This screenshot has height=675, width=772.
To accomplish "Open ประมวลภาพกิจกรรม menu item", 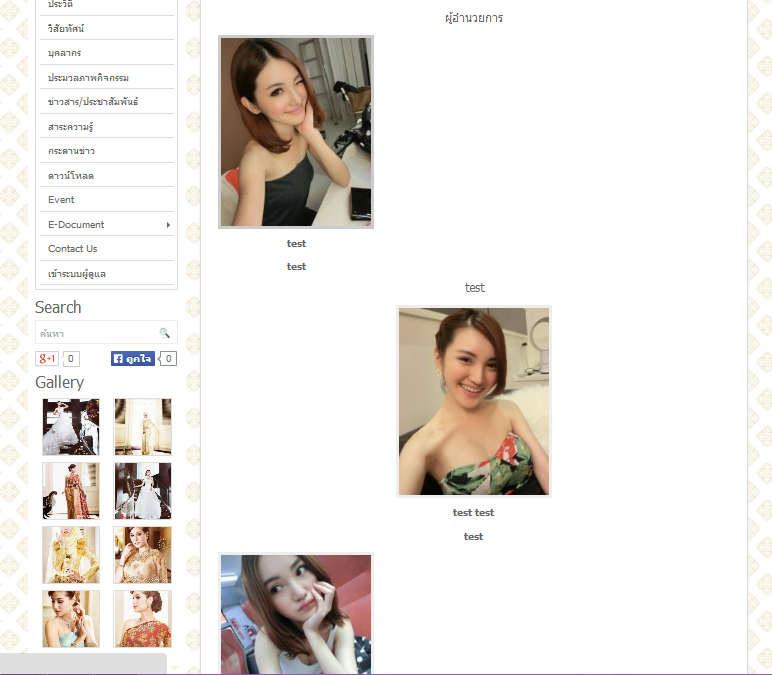I will (107, 77).
